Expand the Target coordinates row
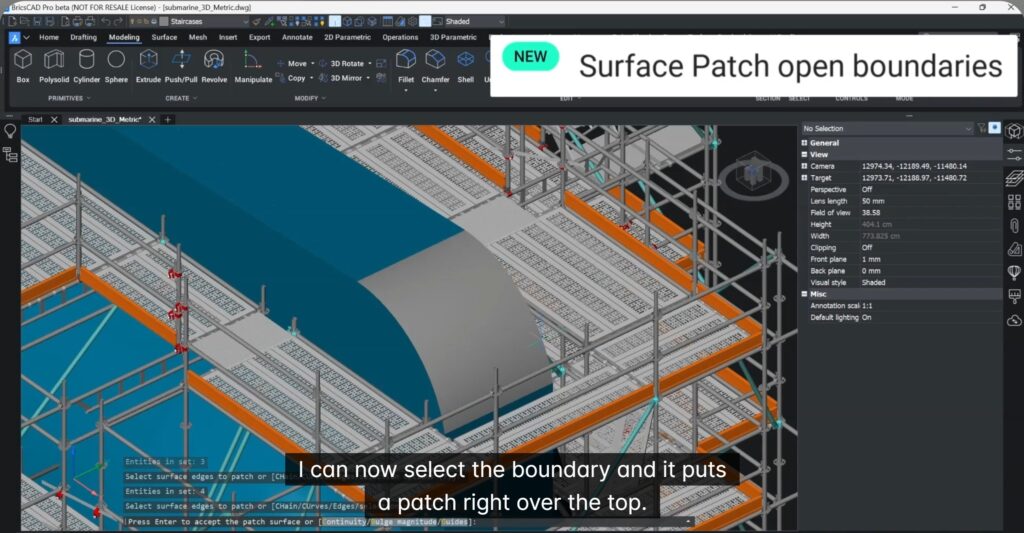The height and width of the screenshot is (533, 1024). [x=805, y=178]
